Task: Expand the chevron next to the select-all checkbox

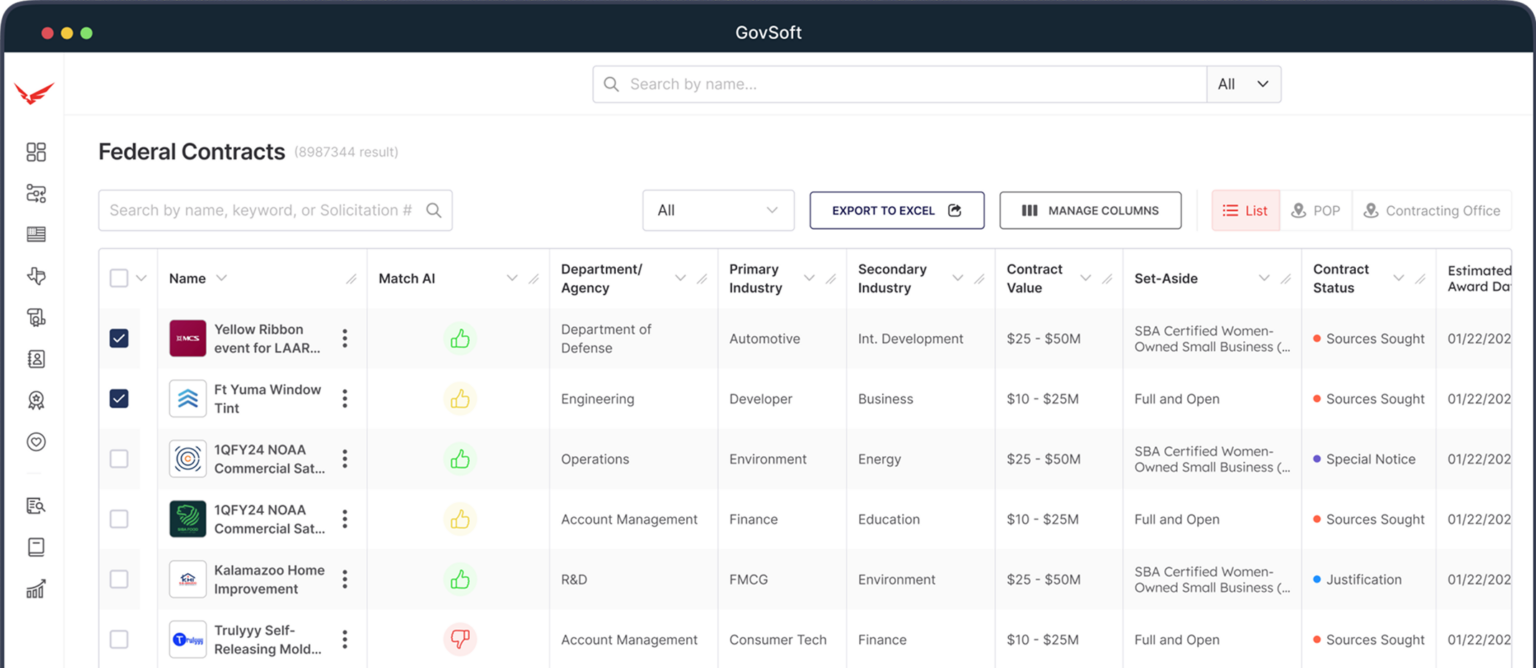Action: coord(141,278)
